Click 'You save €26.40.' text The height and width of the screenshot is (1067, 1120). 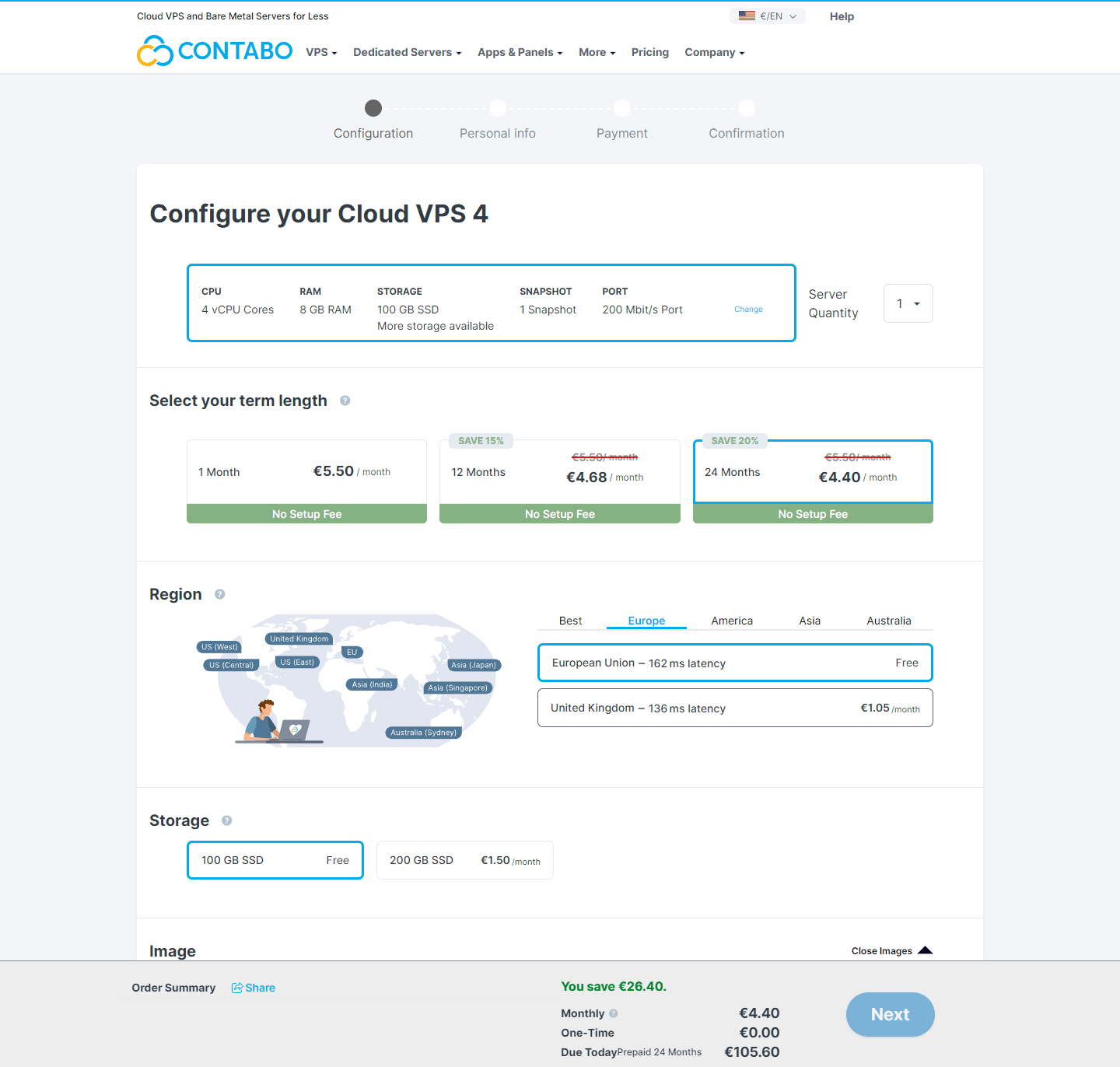tap(614, 986)
